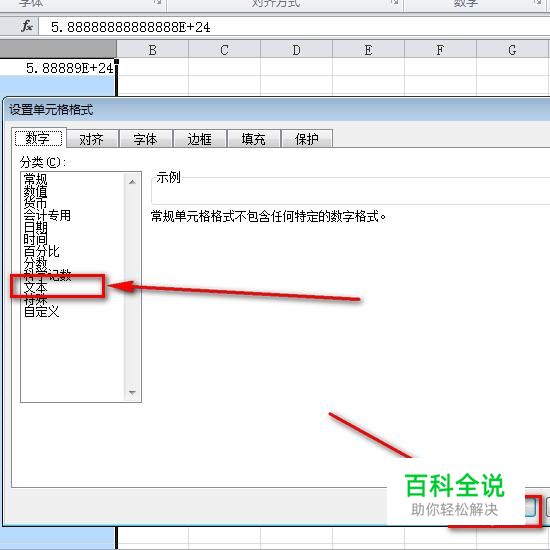Select 分数 in the category list
This screenshot has height=550, width=550.
tap(35, 263)
